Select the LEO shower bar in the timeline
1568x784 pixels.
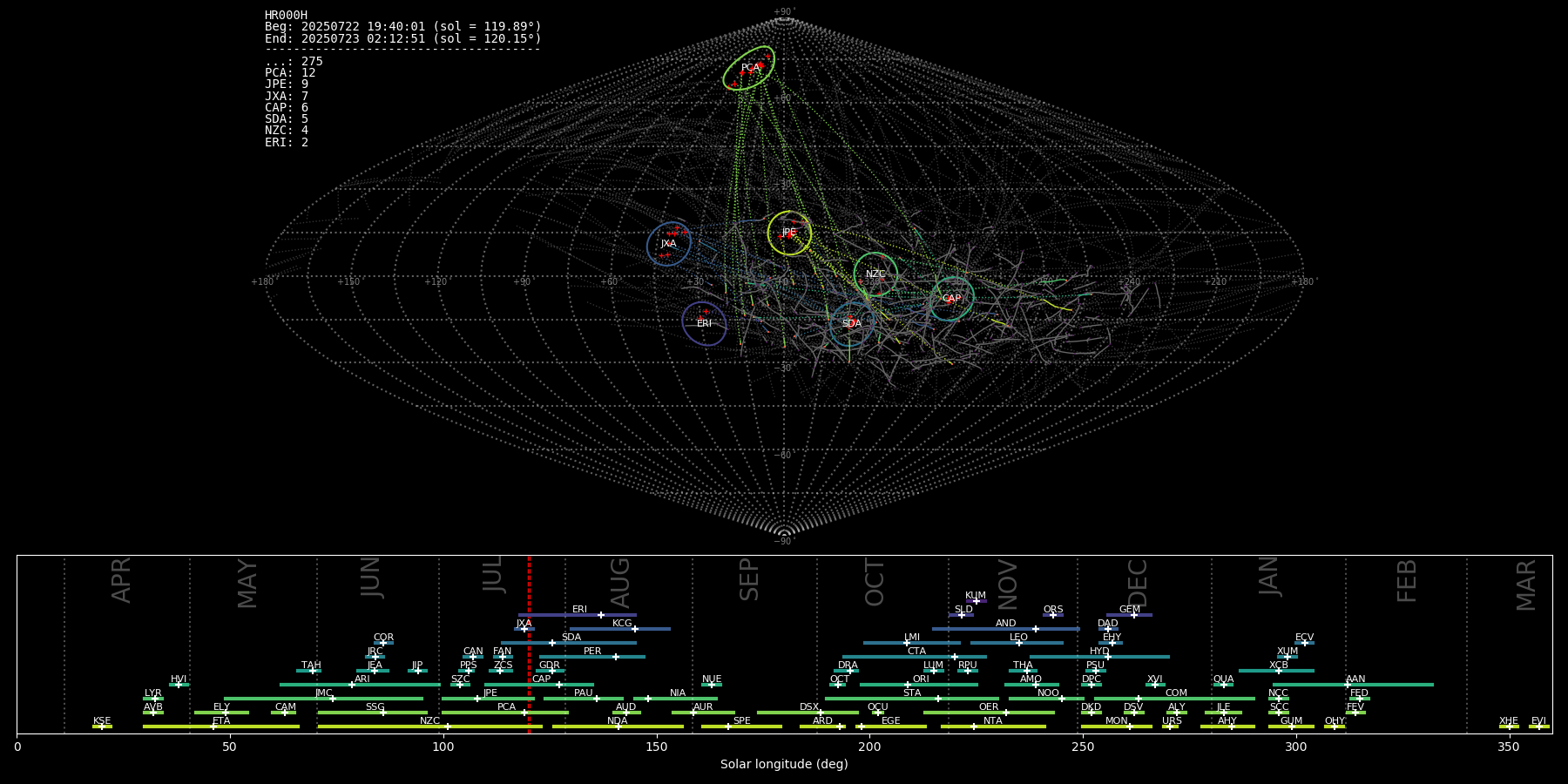click(x=1017, y=643)
